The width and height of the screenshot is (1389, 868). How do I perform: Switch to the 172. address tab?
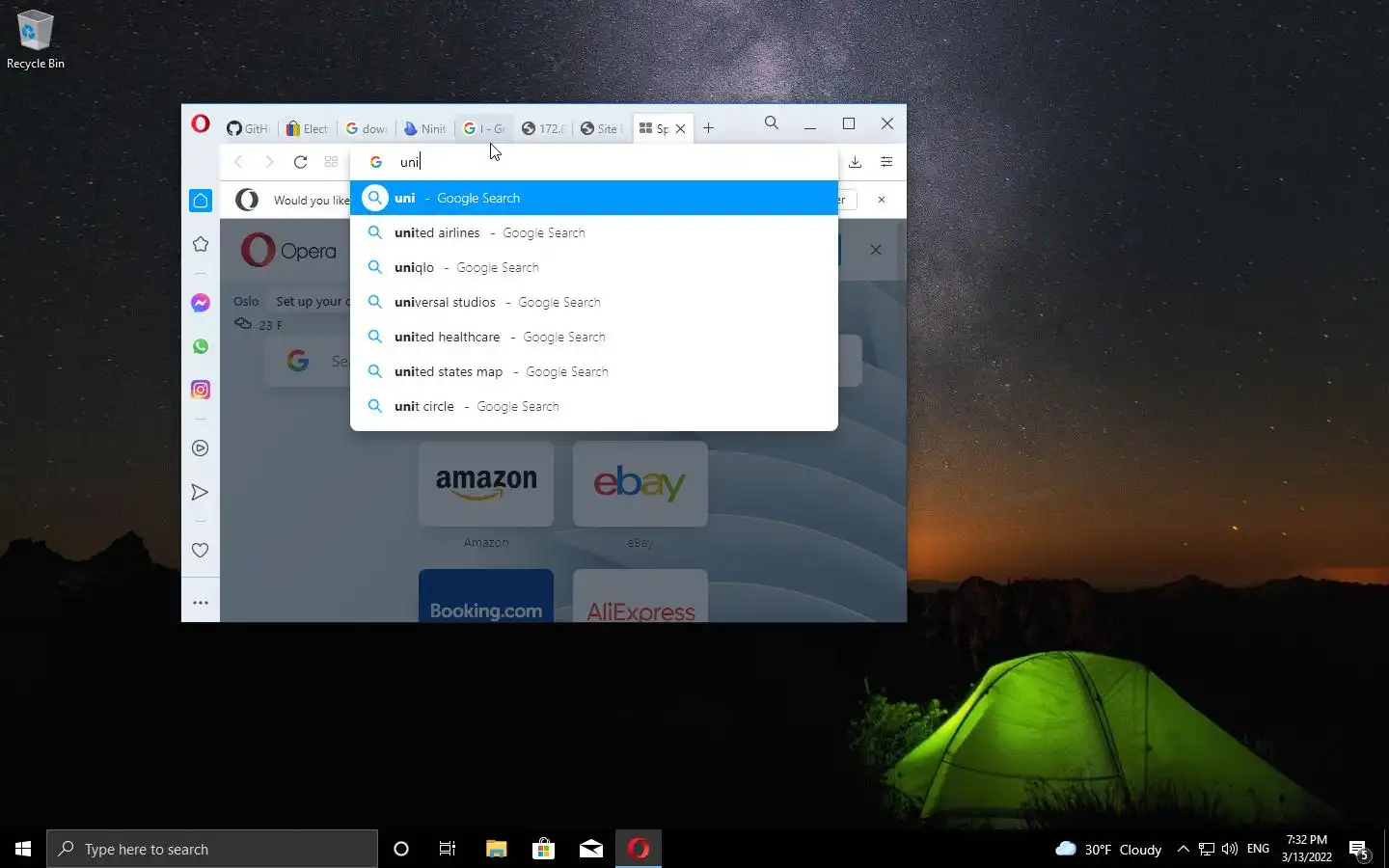(x=543, y=128)
